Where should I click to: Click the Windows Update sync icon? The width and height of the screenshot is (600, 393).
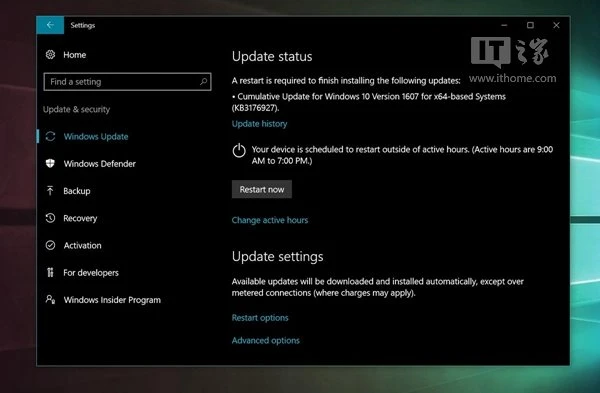51,137
